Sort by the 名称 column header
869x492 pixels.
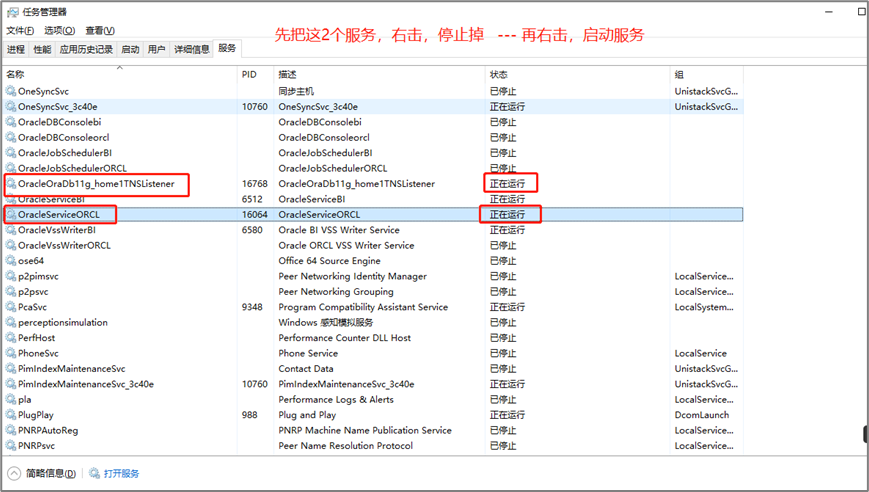(120, 74)
